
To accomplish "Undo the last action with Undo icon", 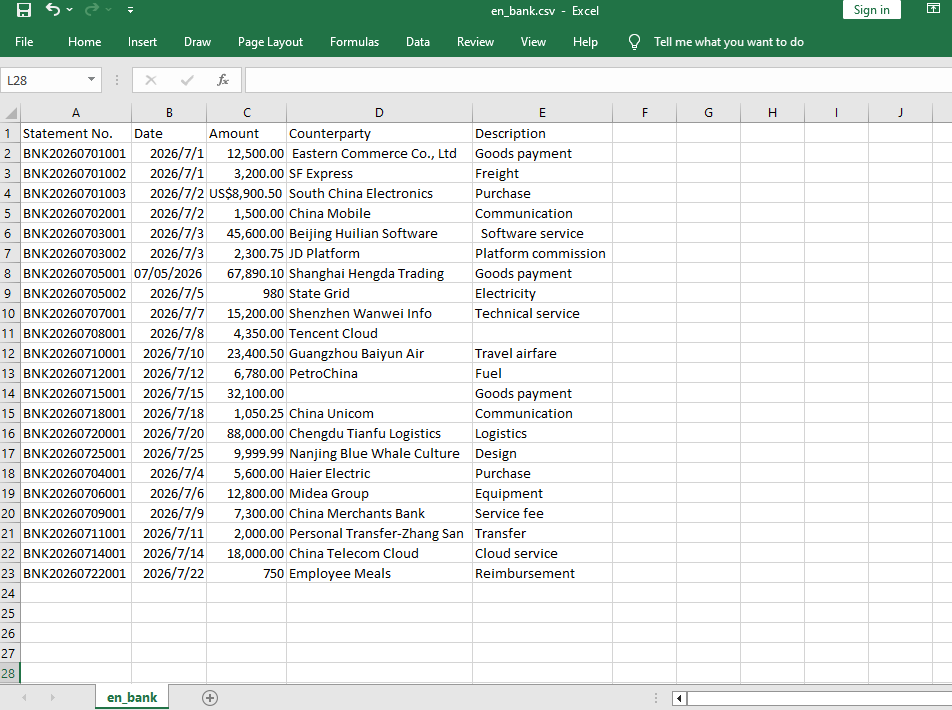I will point(53,10).
